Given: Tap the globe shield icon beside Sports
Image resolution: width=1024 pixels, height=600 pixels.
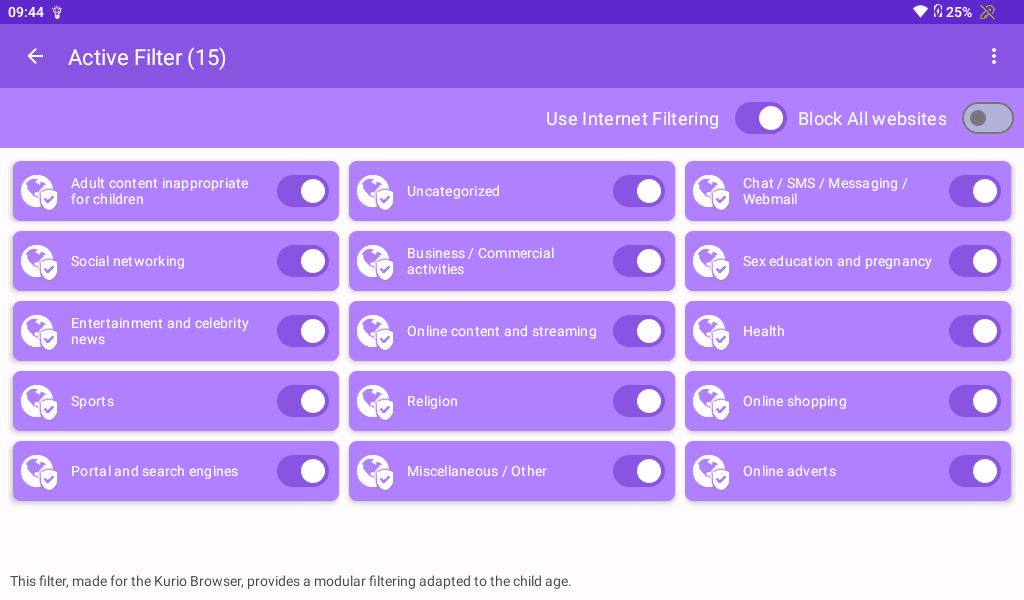Looking at the screenshot, I should 39,402.
